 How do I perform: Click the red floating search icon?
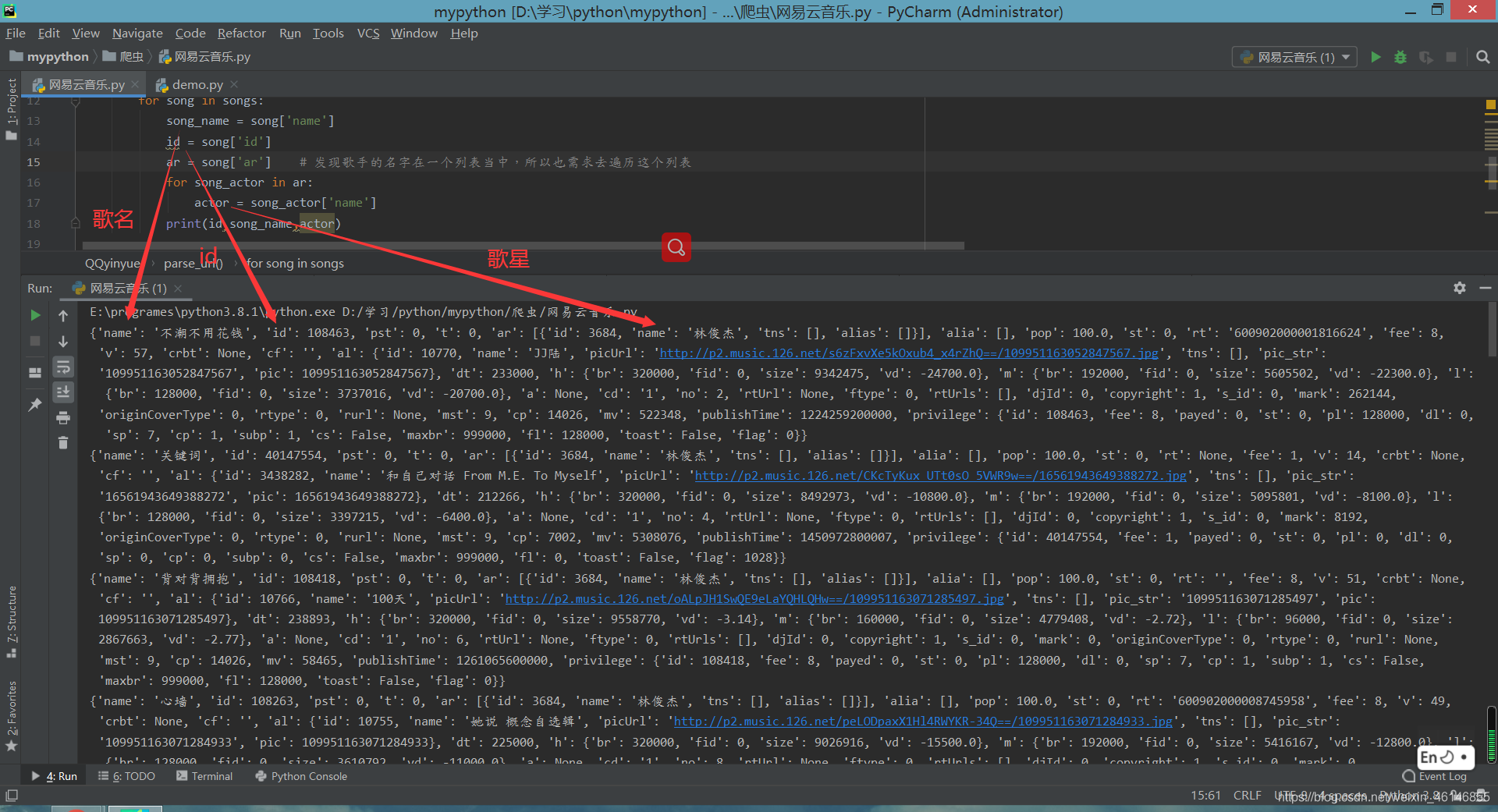[676, 247]
